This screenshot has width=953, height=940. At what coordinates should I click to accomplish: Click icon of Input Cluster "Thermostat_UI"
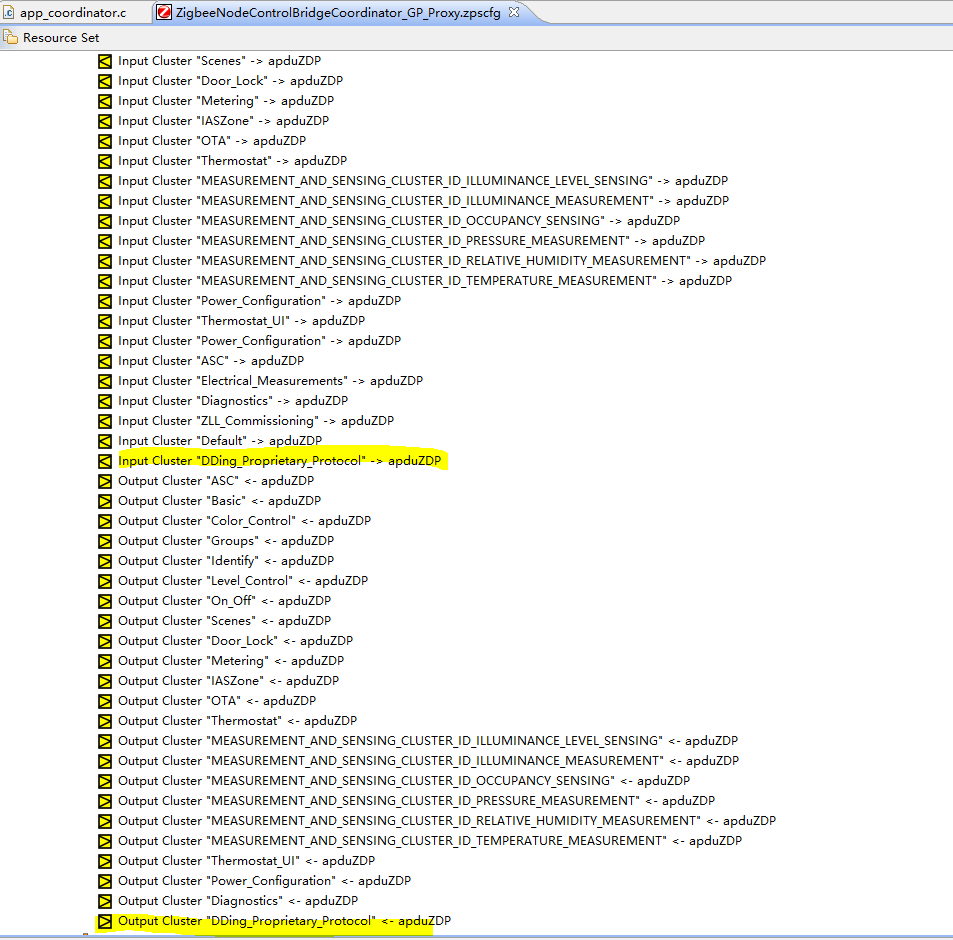pos(105,321)
